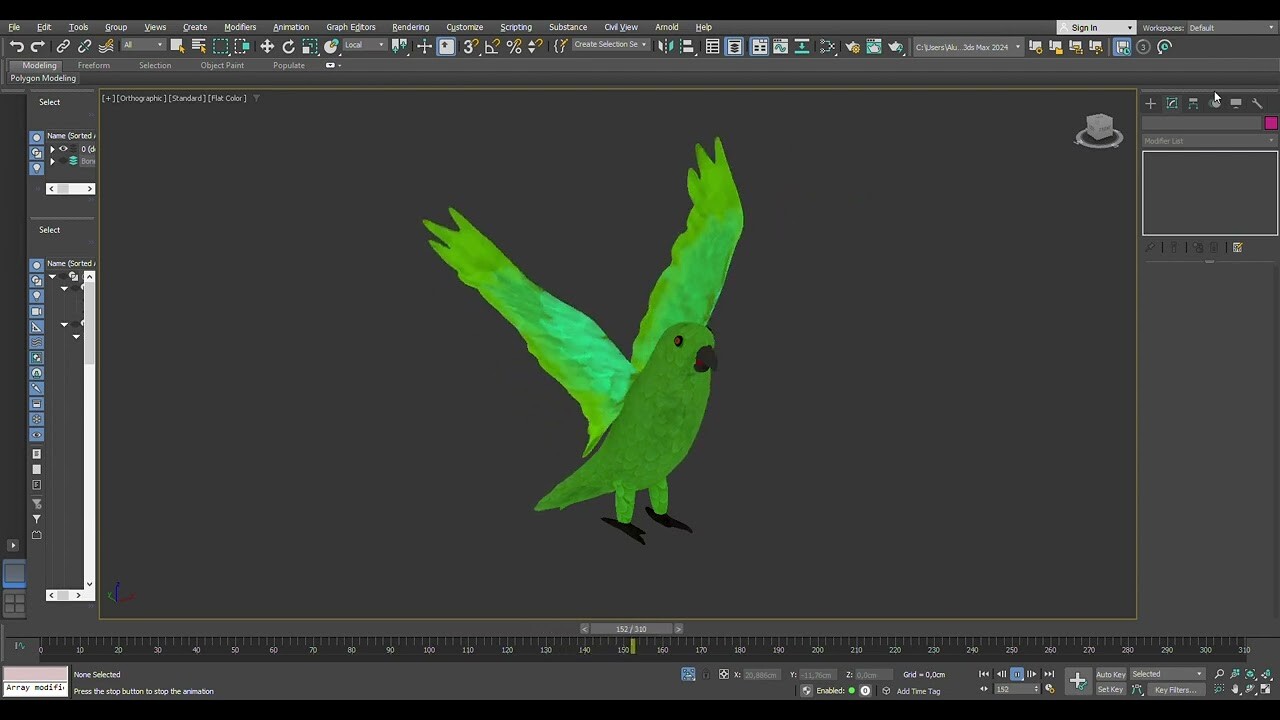The width and height of the screenshot is (1280, 720).
Task: Select the Select and Move tool
Action: pyautogui.click(x=267, y=47)
